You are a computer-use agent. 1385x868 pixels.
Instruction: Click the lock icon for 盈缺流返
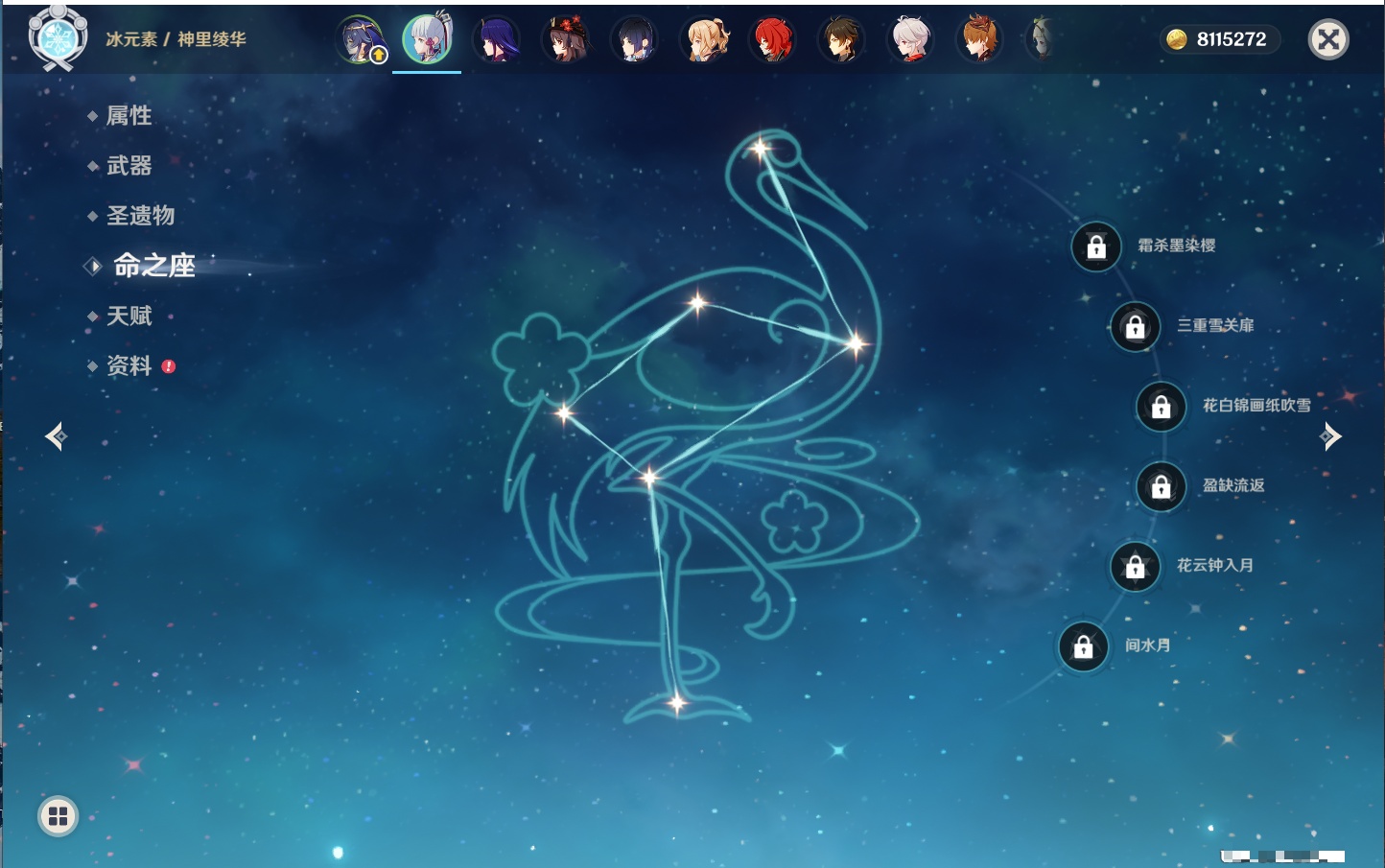[x=1162, y=487]
